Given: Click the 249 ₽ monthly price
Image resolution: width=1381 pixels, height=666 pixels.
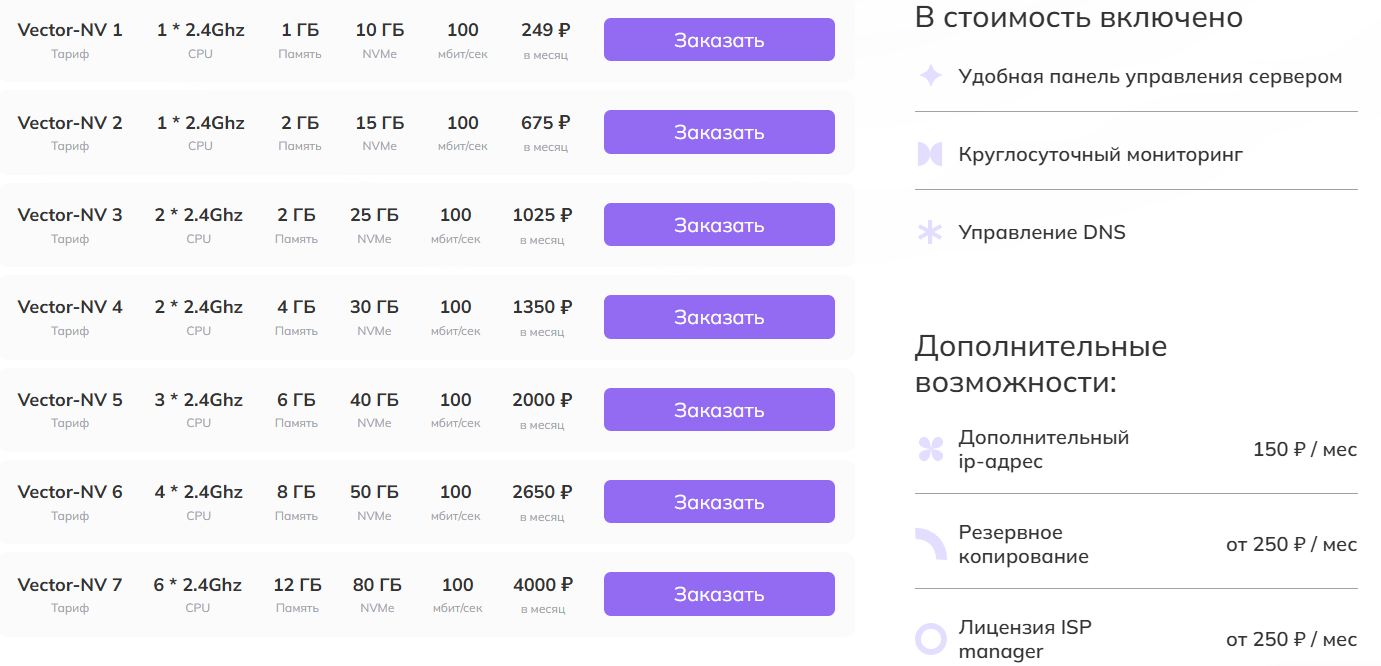Looking at the screenshot, I should [545, 30].
